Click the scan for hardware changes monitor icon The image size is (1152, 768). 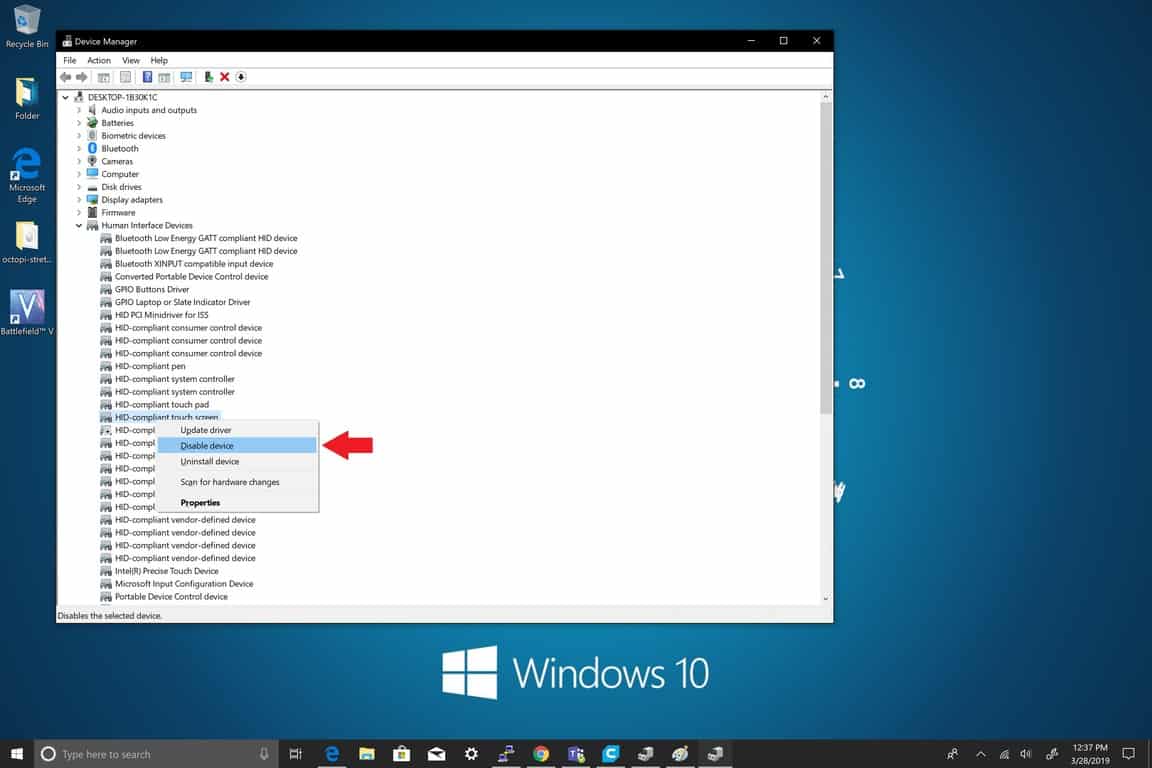185,77
